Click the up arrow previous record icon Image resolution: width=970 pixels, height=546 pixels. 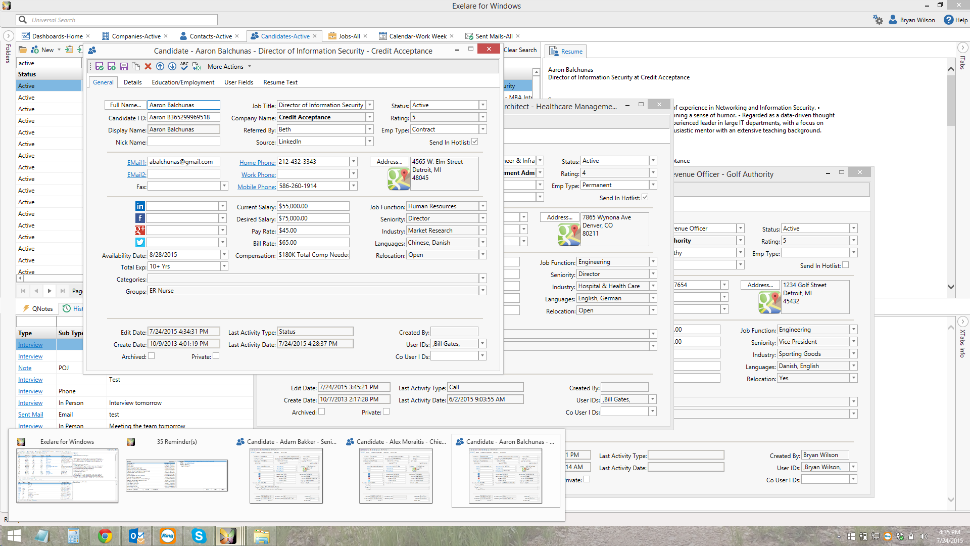pos(159,66)
